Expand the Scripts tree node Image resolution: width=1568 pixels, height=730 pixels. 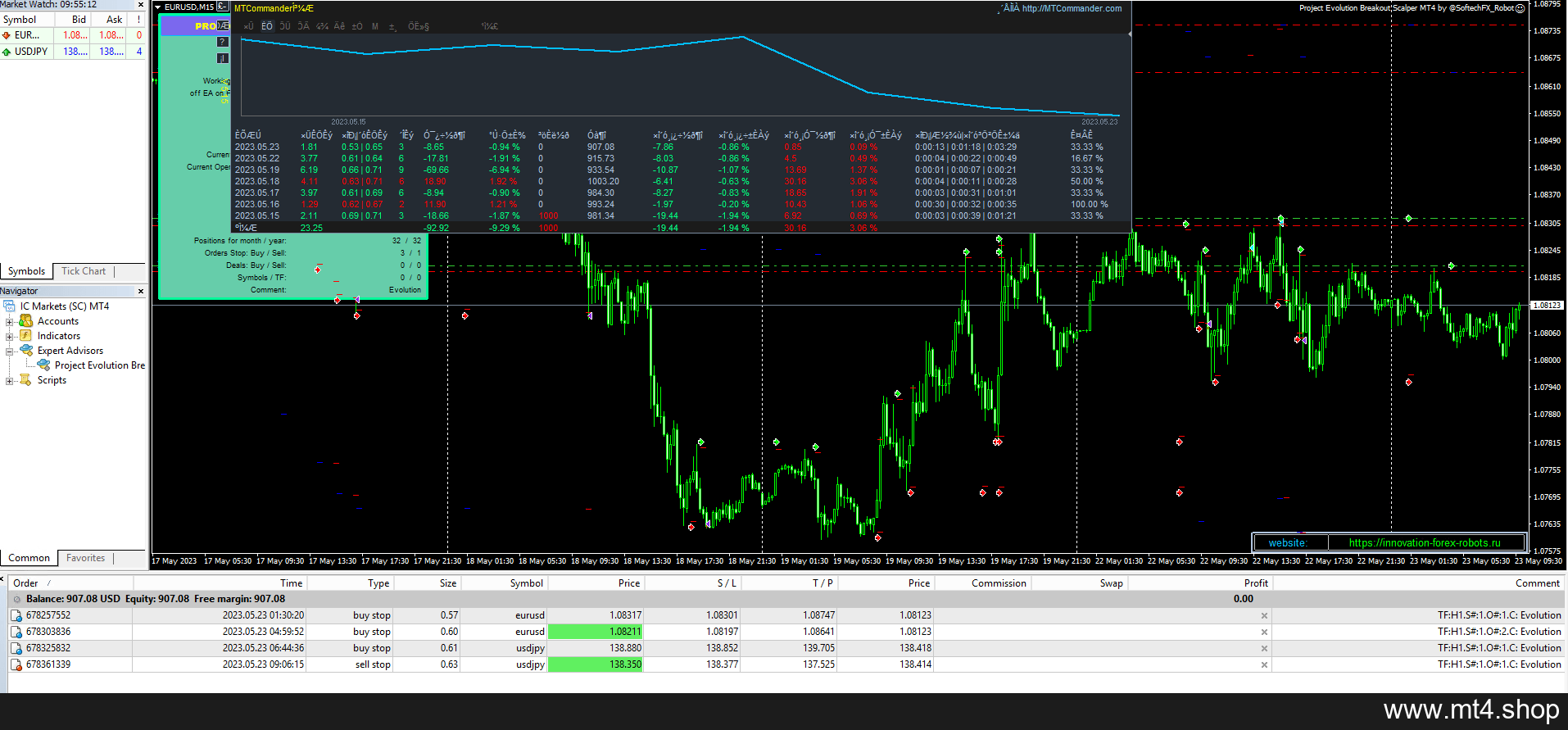(9, 380)
